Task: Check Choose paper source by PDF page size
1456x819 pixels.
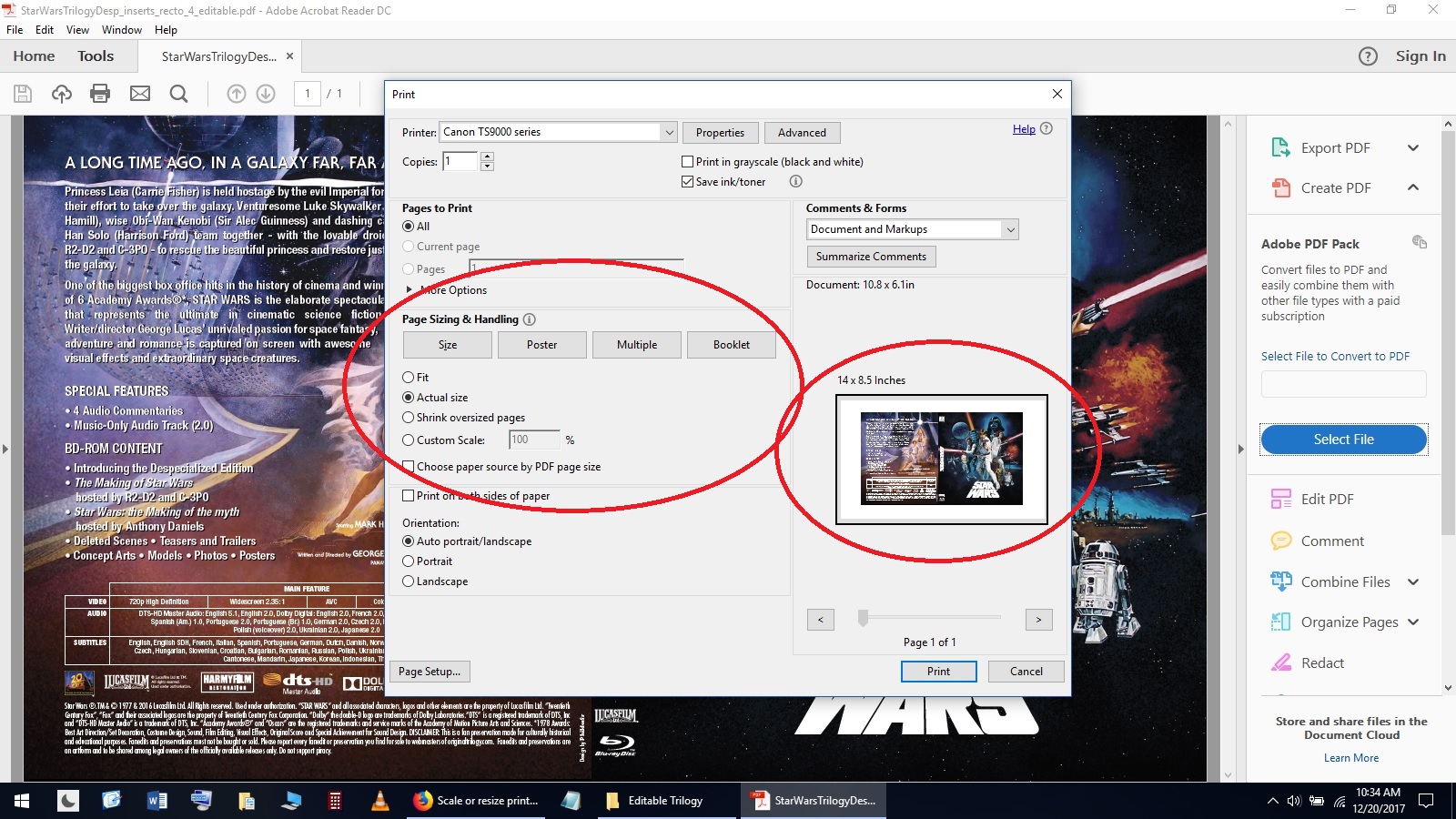Action: (x=409, y=467)
